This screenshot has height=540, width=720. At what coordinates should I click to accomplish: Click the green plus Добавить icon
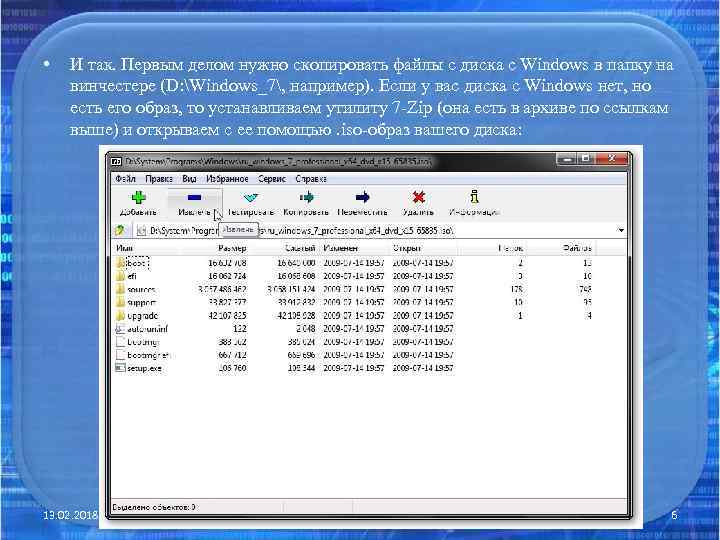click(138, 197)
